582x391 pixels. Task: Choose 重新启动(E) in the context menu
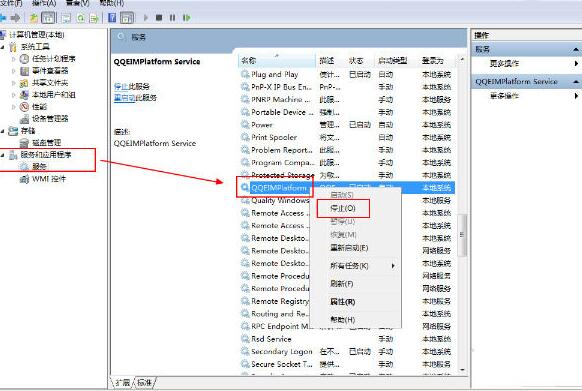349,248
